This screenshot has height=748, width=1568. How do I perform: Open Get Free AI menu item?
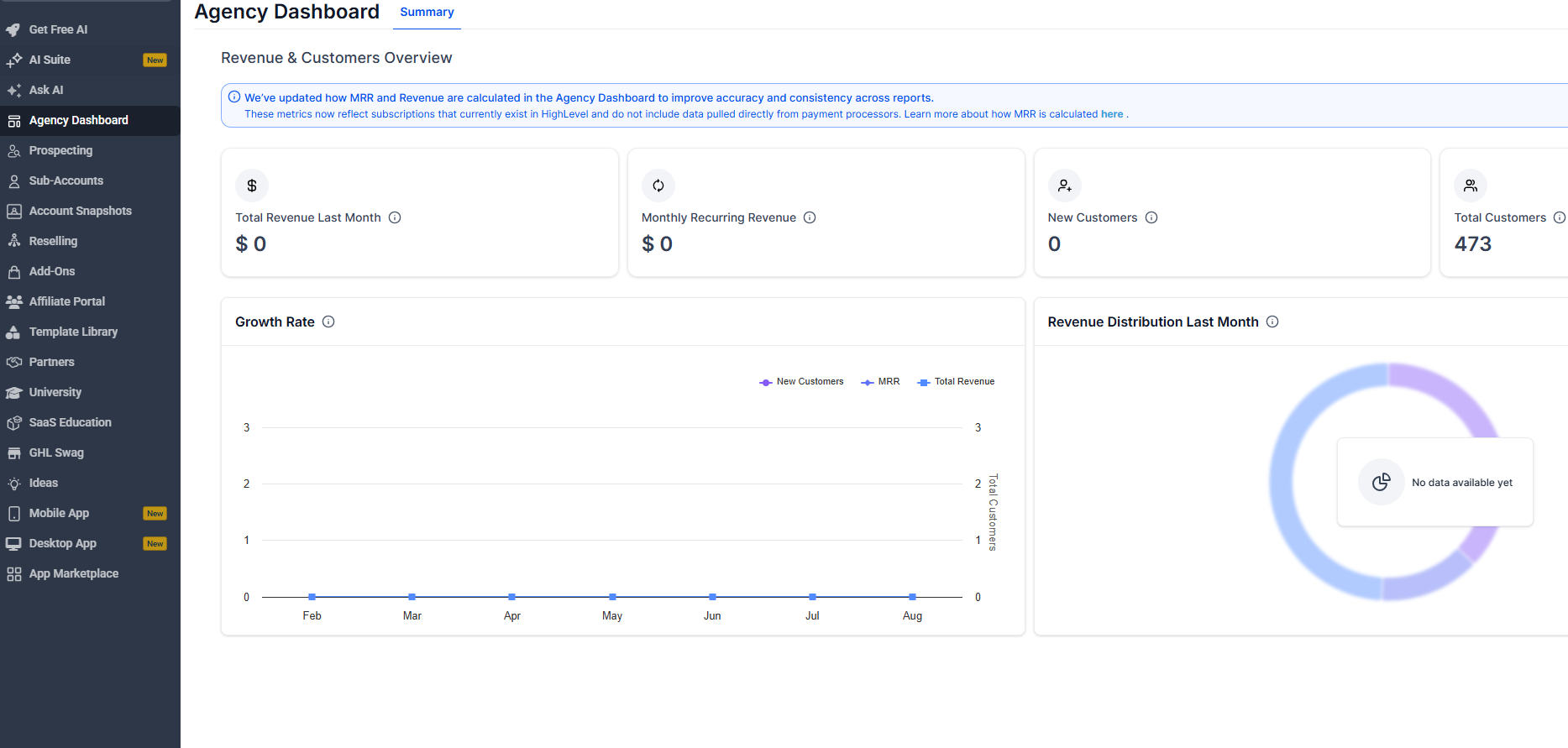tap(90, 29)
